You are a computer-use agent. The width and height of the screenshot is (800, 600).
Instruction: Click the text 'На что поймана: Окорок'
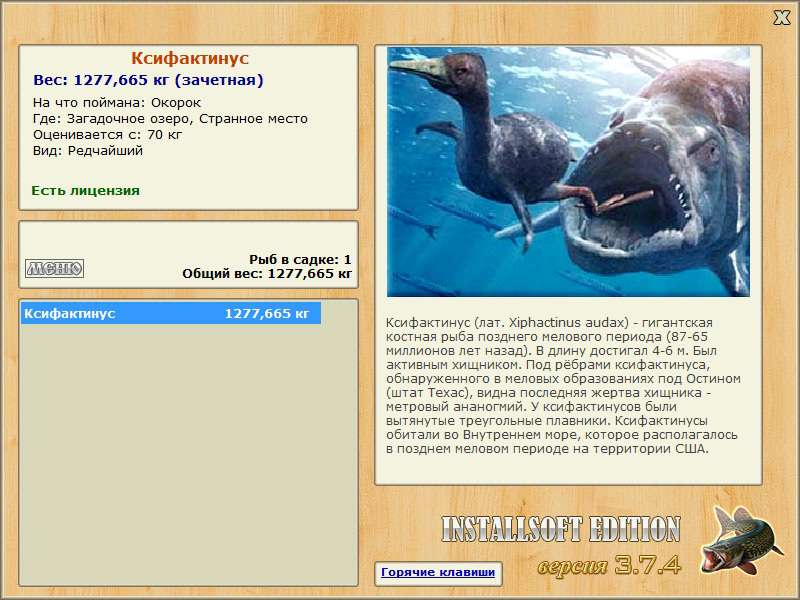pos(117,103)
